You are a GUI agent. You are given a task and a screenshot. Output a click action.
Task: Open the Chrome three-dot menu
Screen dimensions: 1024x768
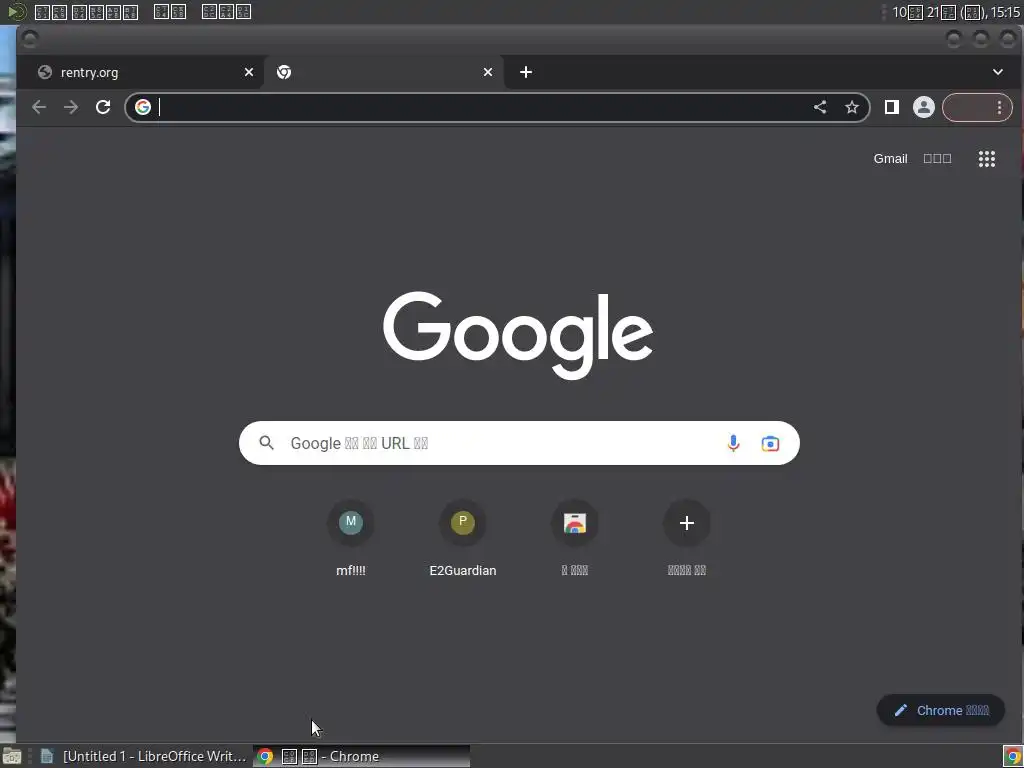999,107
